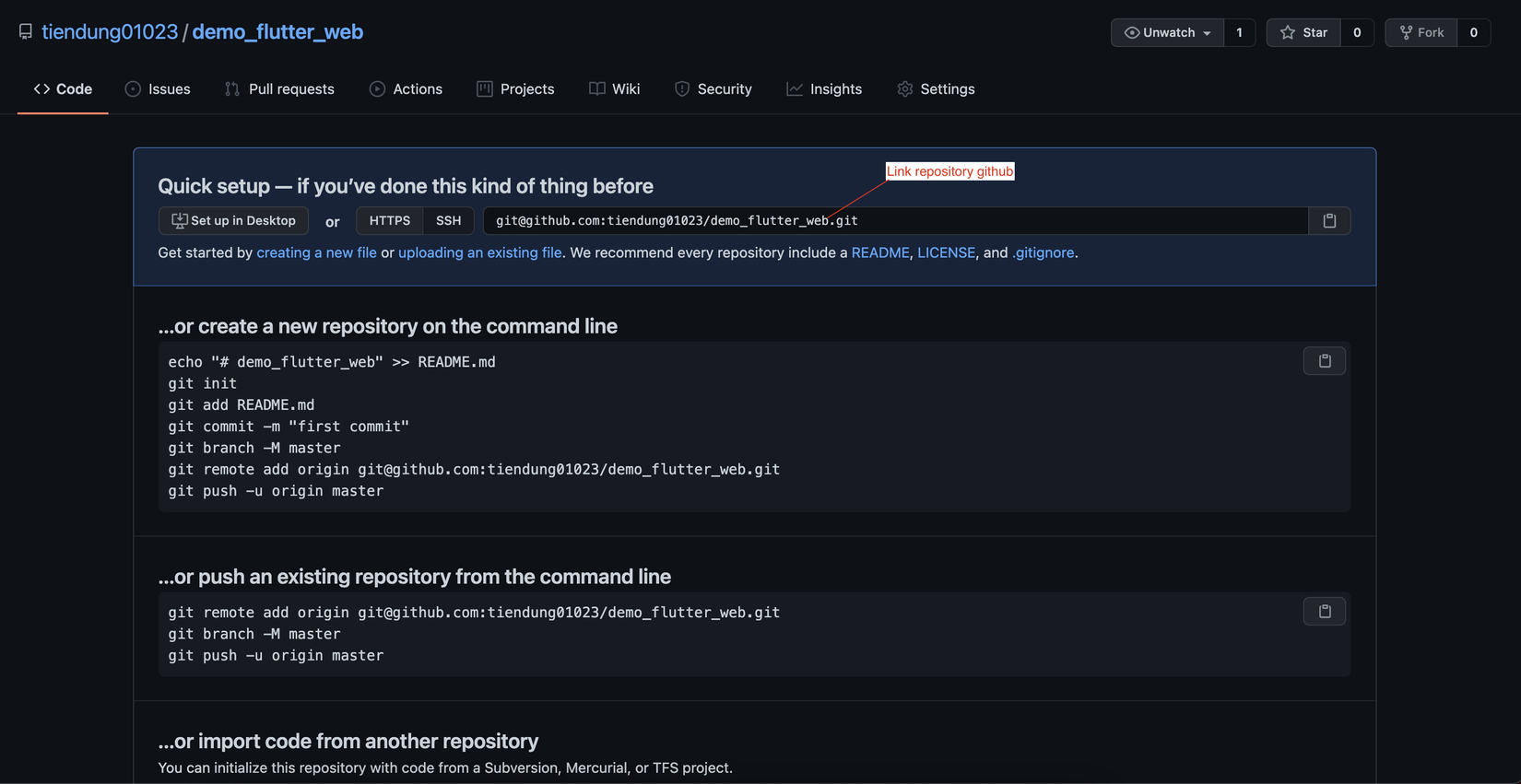Open the Actions tab
Screen dimensions: 1521x784
click(x=406, y=89)
